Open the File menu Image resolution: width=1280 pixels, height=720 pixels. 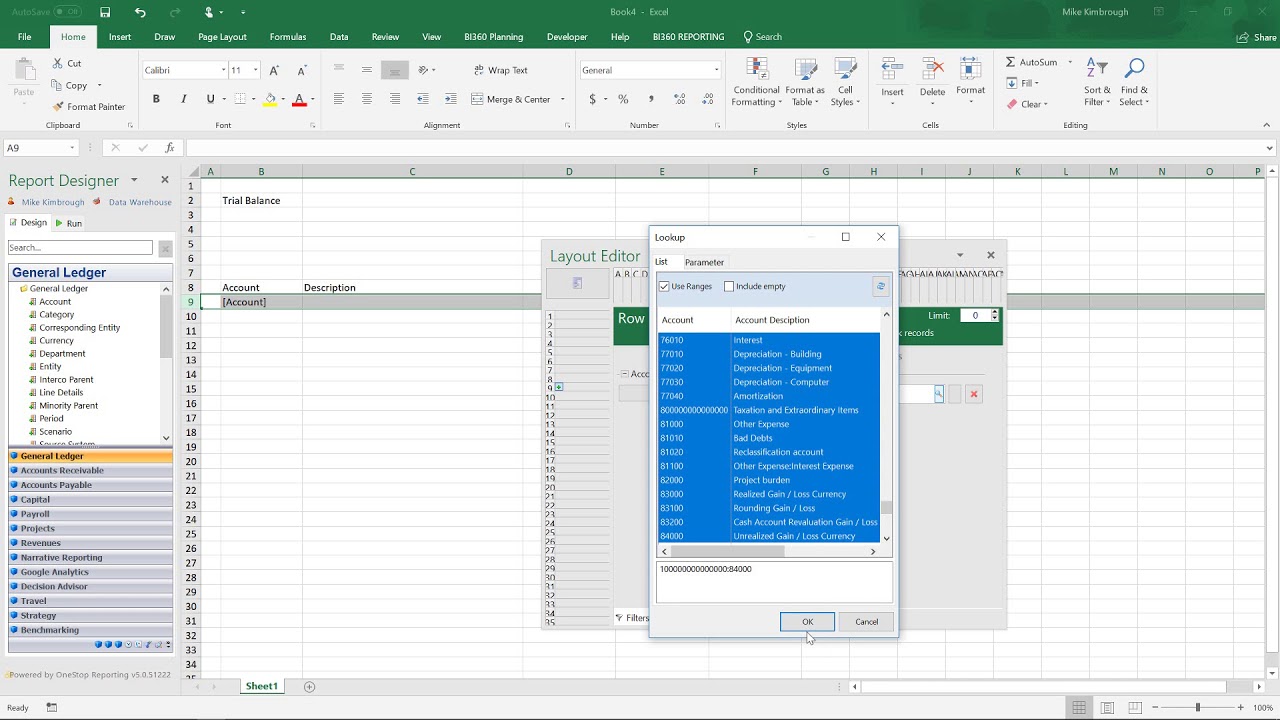(x=24, y=37)
